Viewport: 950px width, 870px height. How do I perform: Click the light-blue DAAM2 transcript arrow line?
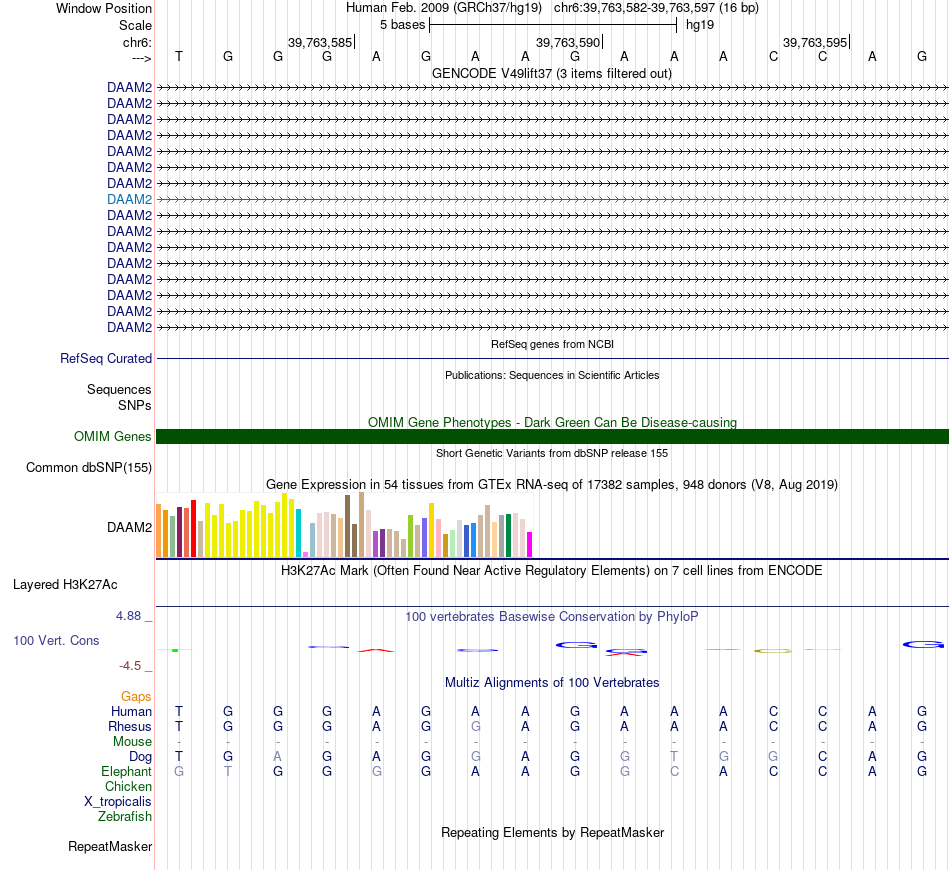pos(552,199)
